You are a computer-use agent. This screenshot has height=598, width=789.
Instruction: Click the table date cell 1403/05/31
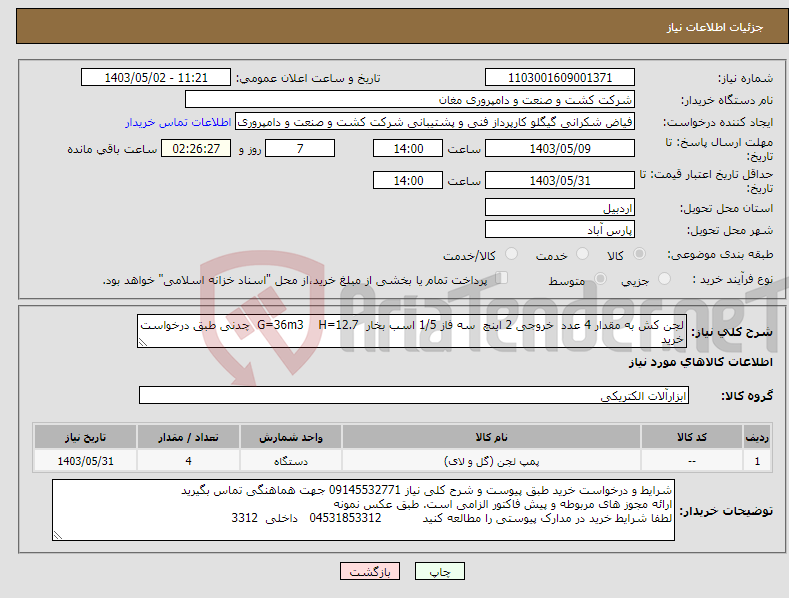[86, 461]
